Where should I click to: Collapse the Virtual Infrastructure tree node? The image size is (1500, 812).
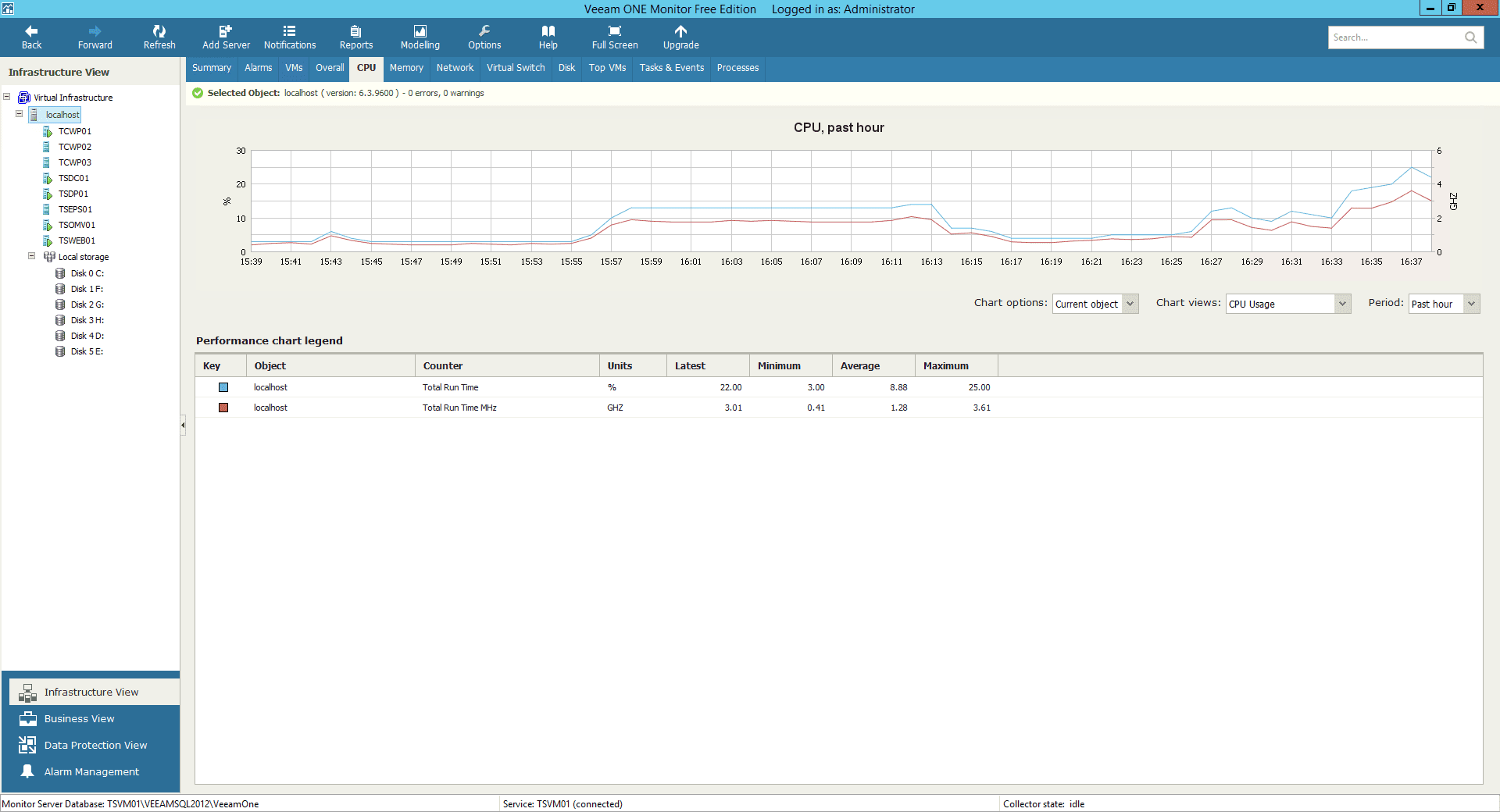(7, 97)
